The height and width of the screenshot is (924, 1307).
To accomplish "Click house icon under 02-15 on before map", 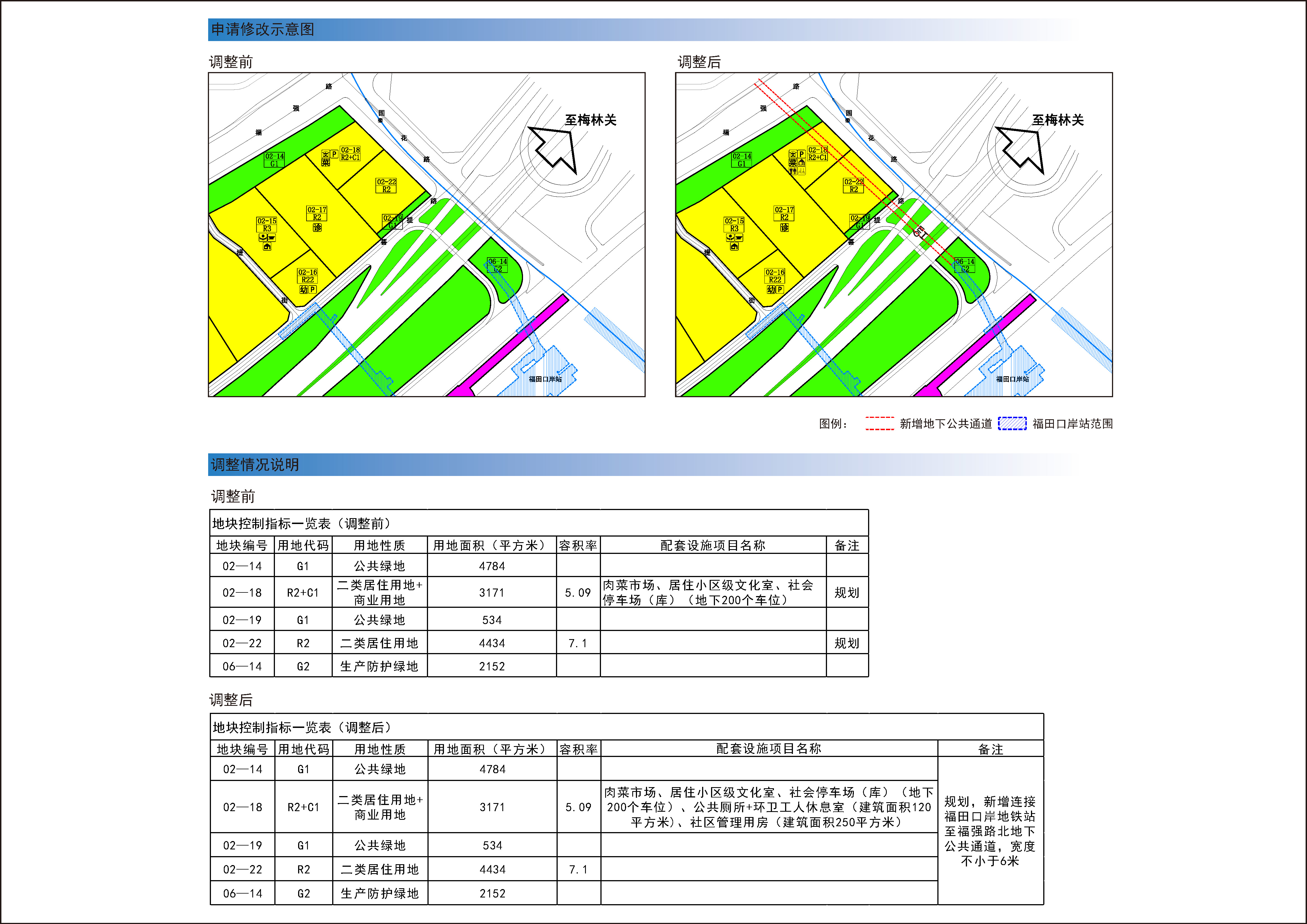I will [267, 246].
